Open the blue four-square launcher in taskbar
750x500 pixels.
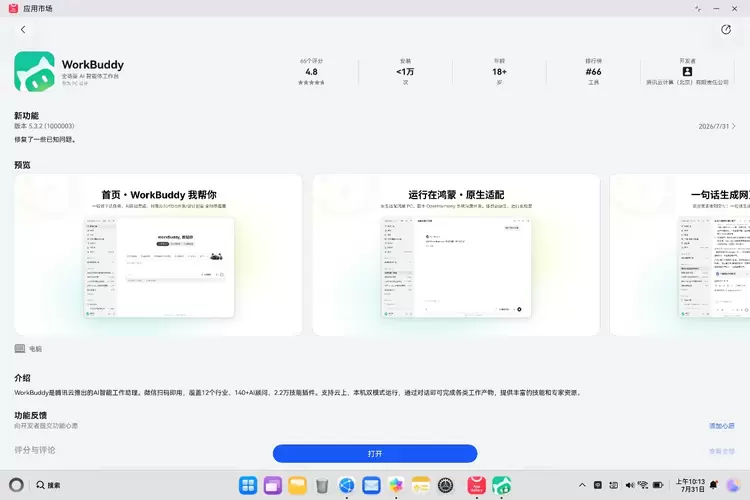(x=248, y=486)
